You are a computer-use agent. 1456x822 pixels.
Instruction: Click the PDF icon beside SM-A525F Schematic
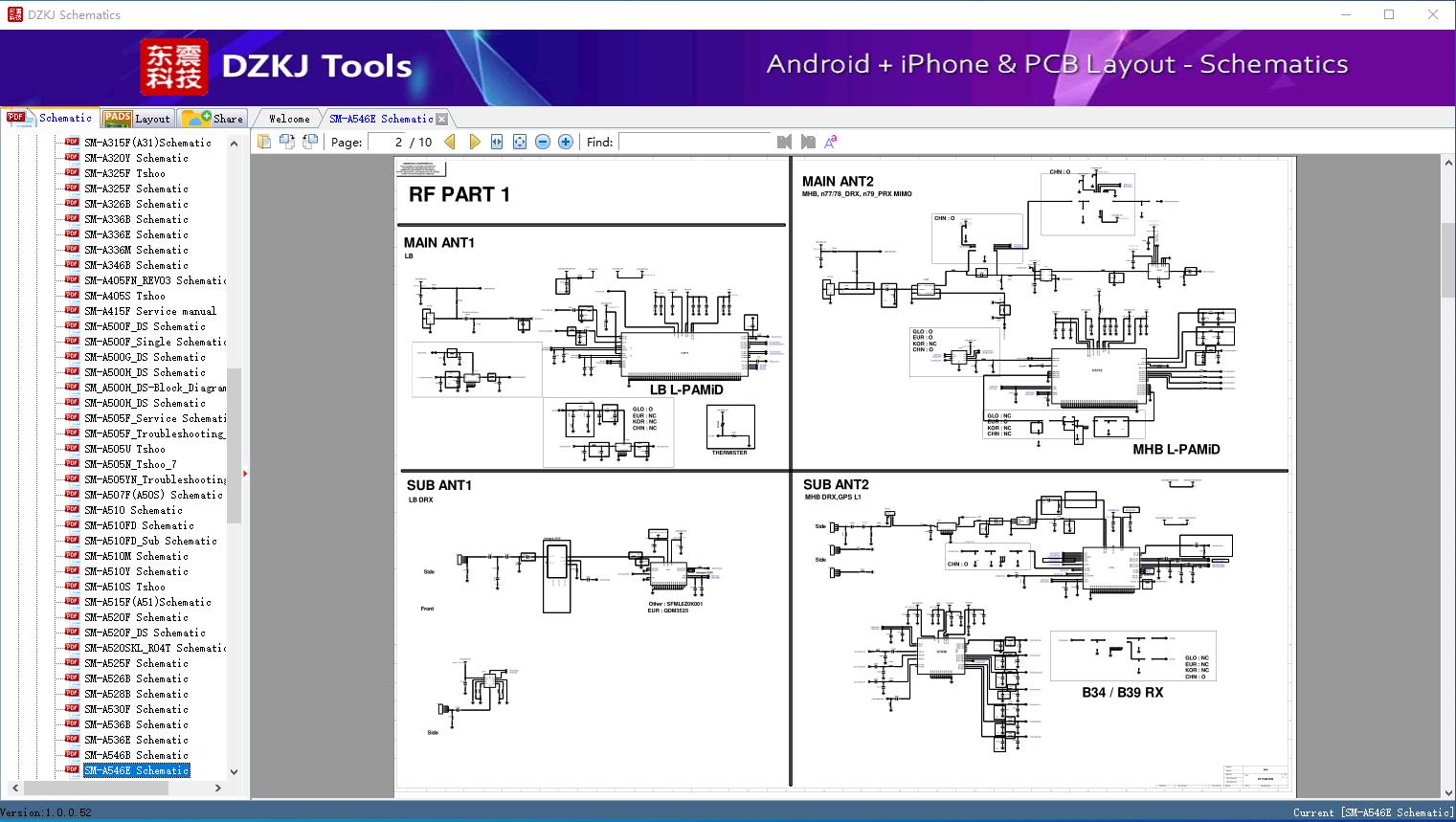click(x=72, y=662)
